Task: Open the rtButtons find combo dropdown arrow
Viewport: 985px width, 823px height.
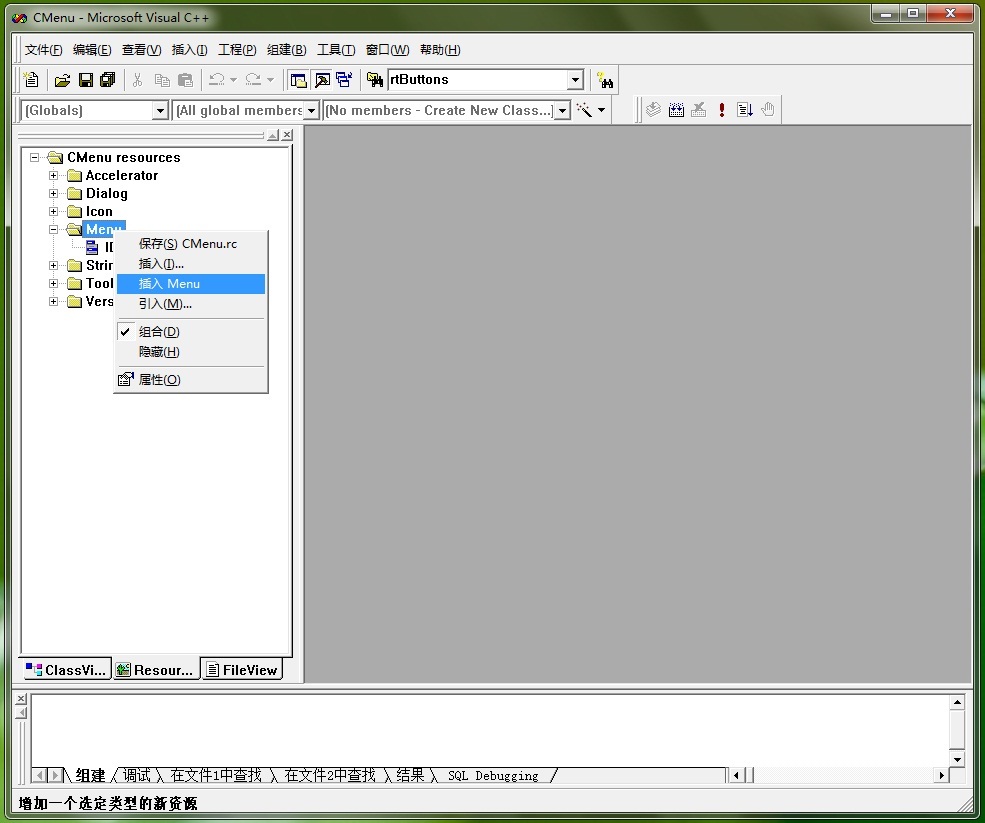Action: pyautogui.click(x=575, y=80)
